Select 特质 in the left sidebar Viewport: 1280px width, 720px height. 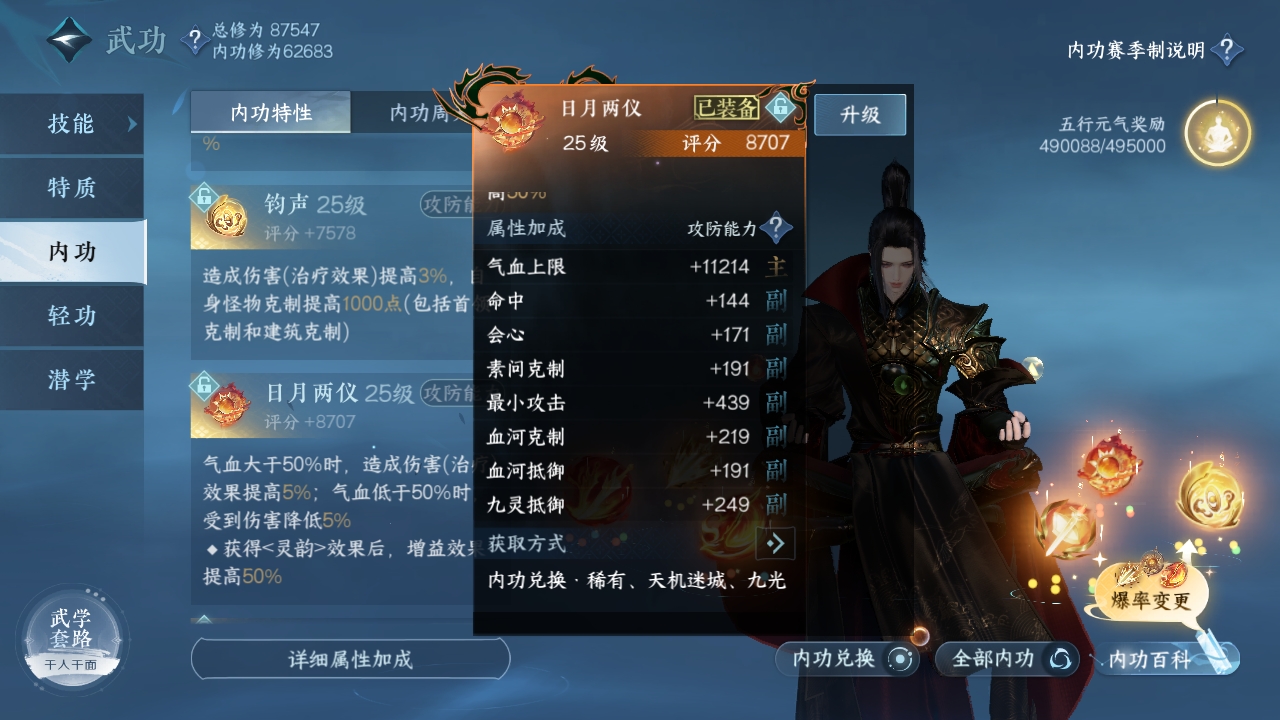click(x=72, y=188)
